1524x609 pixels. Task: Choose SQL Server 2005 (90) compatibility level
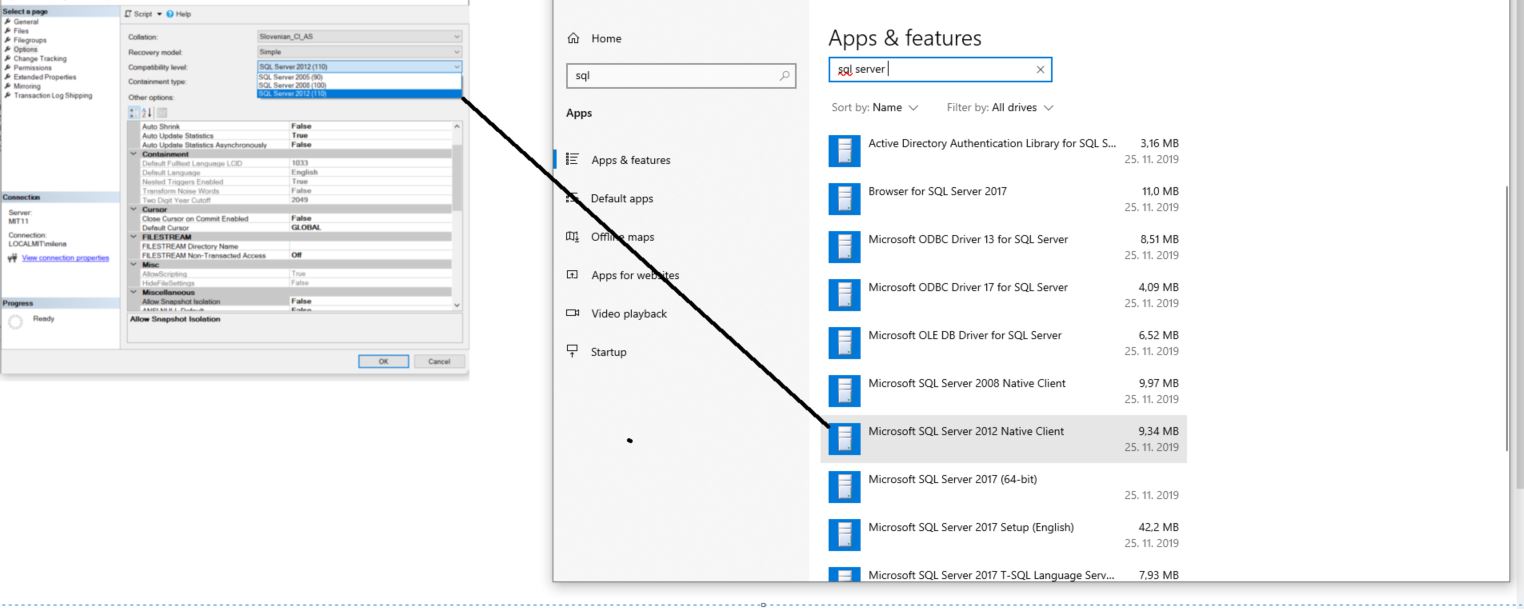point(360,77)
